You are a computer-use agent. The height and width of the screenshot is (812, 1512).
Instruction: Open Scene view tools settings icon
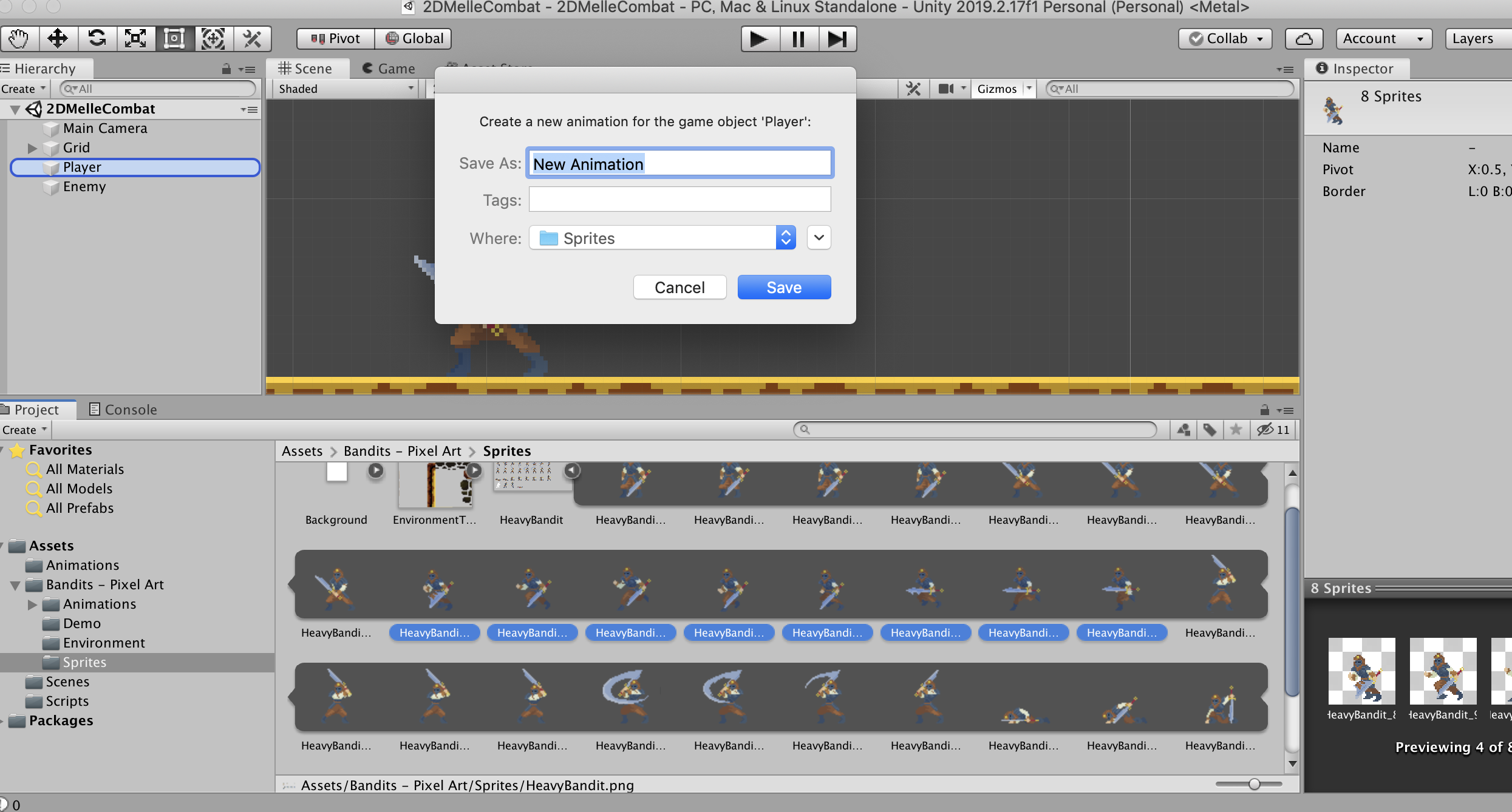pos(913,89)
